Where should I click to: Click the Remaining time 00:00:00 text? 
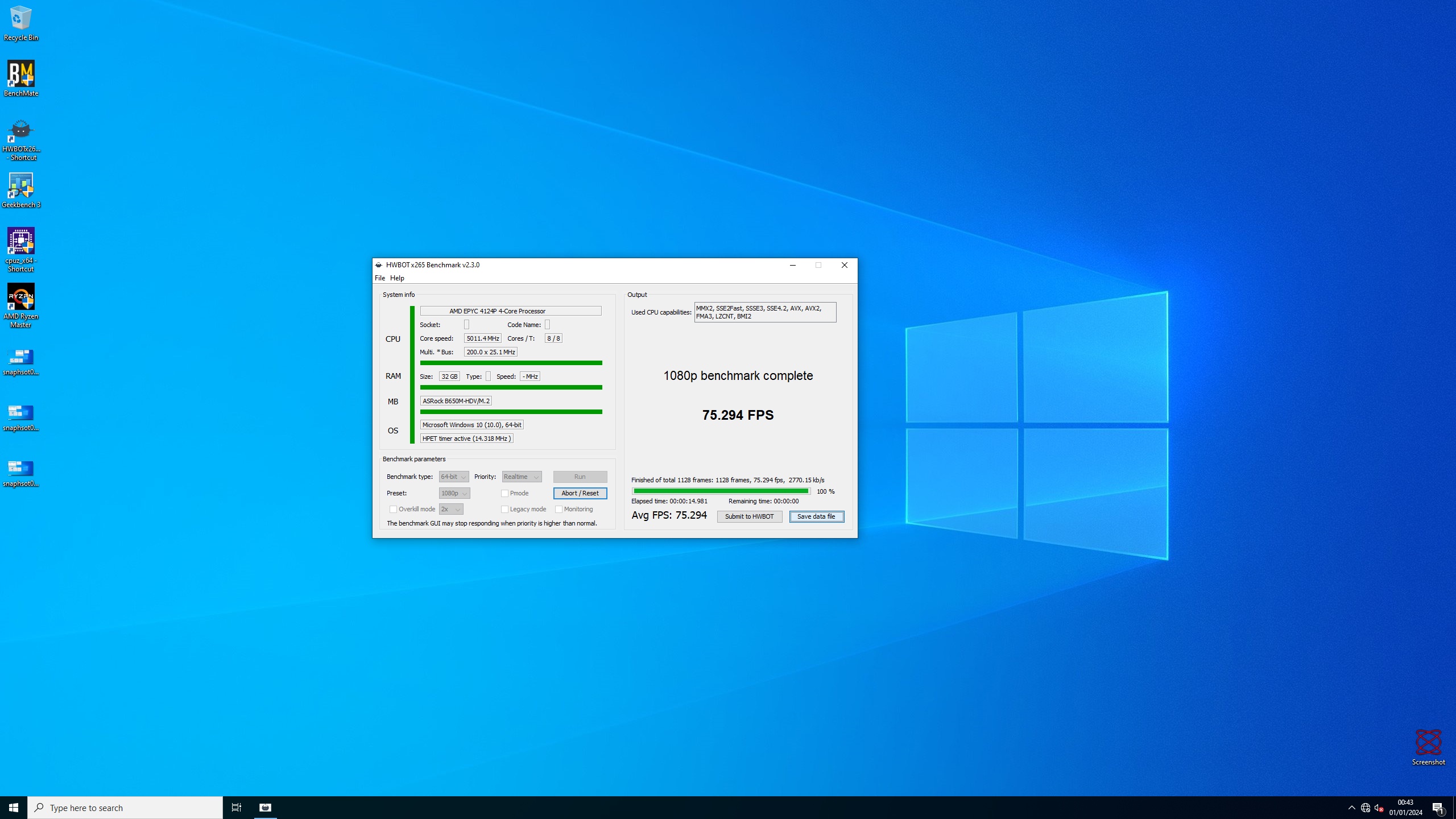763,501
